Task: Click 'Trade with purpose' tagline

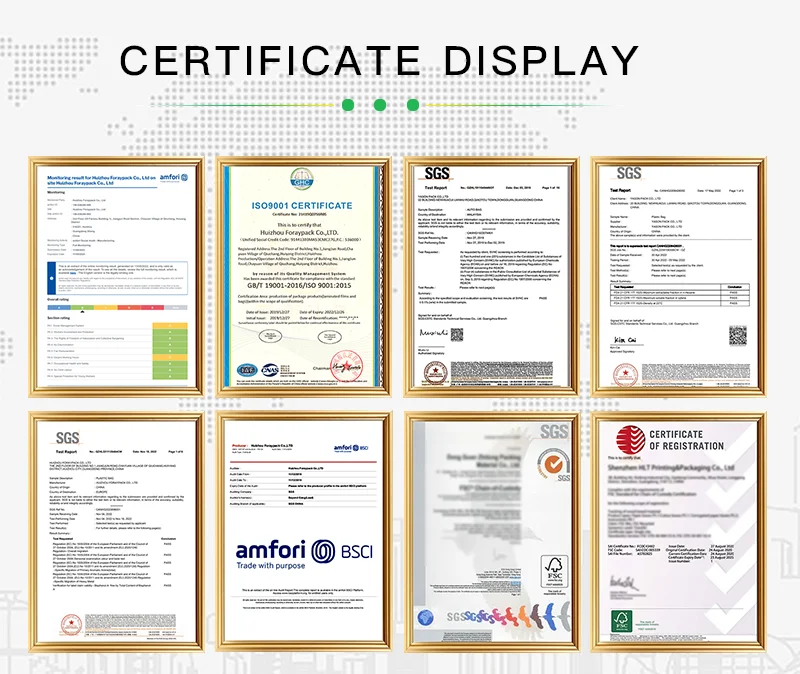Action: click(270, 565)
